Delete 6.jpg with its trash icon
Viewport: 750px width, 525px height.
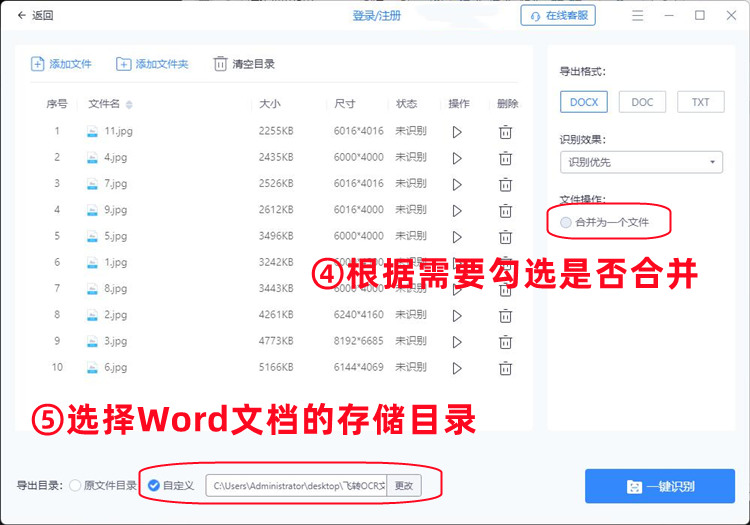tap(506, 368)
